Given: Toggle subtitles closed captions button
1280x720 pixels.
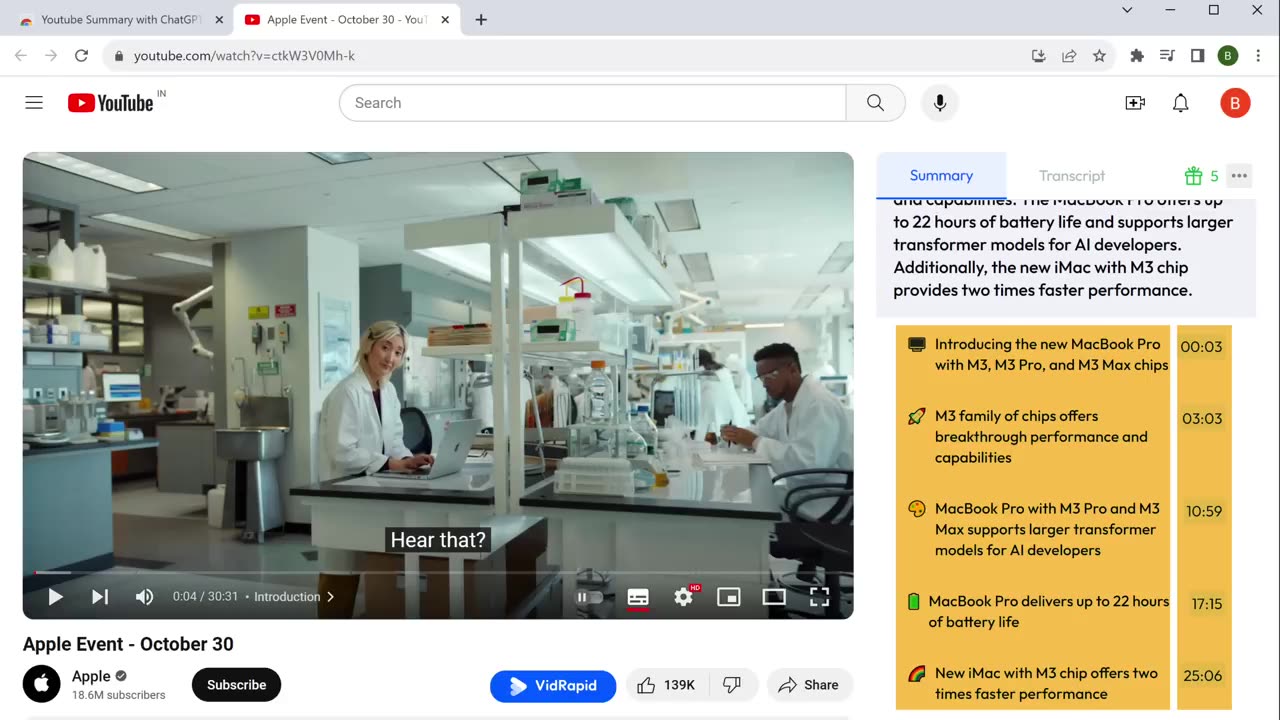Looking at the screenshot, I should coord(638,597).
